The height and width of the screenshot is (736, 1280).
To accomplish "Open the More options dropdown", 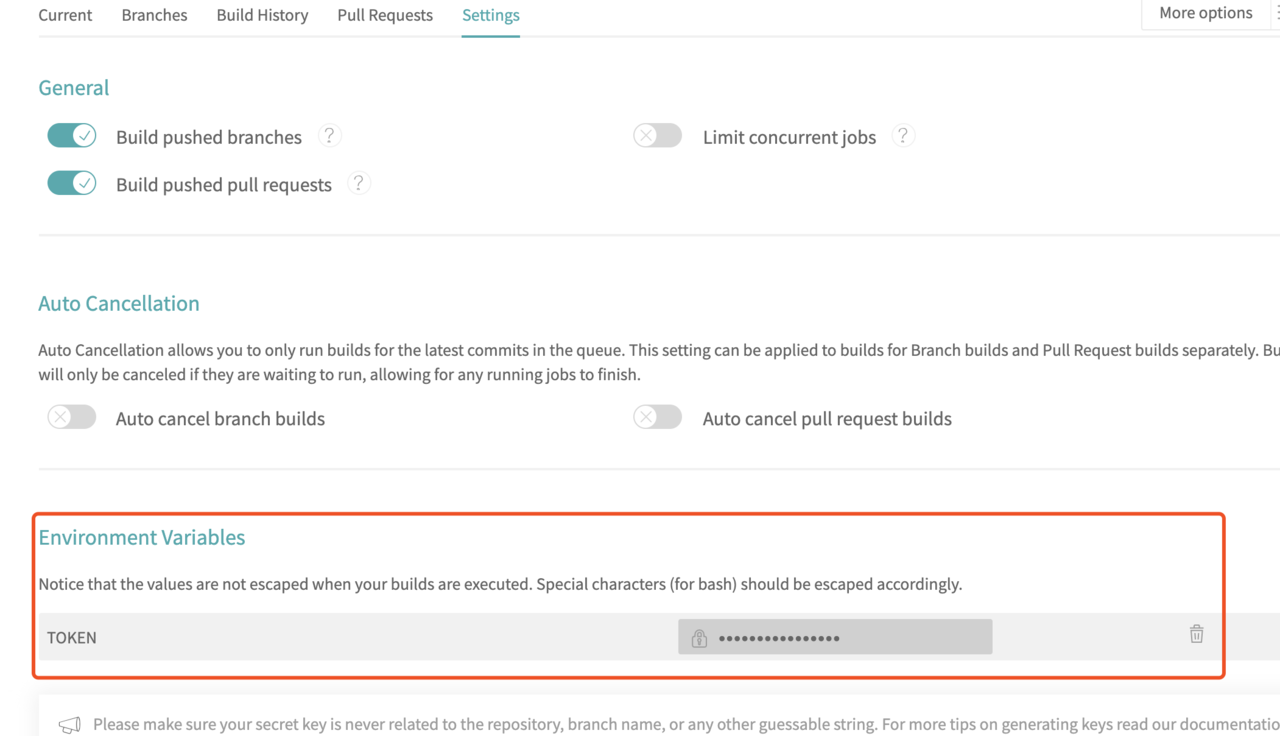I will 1205,13.
